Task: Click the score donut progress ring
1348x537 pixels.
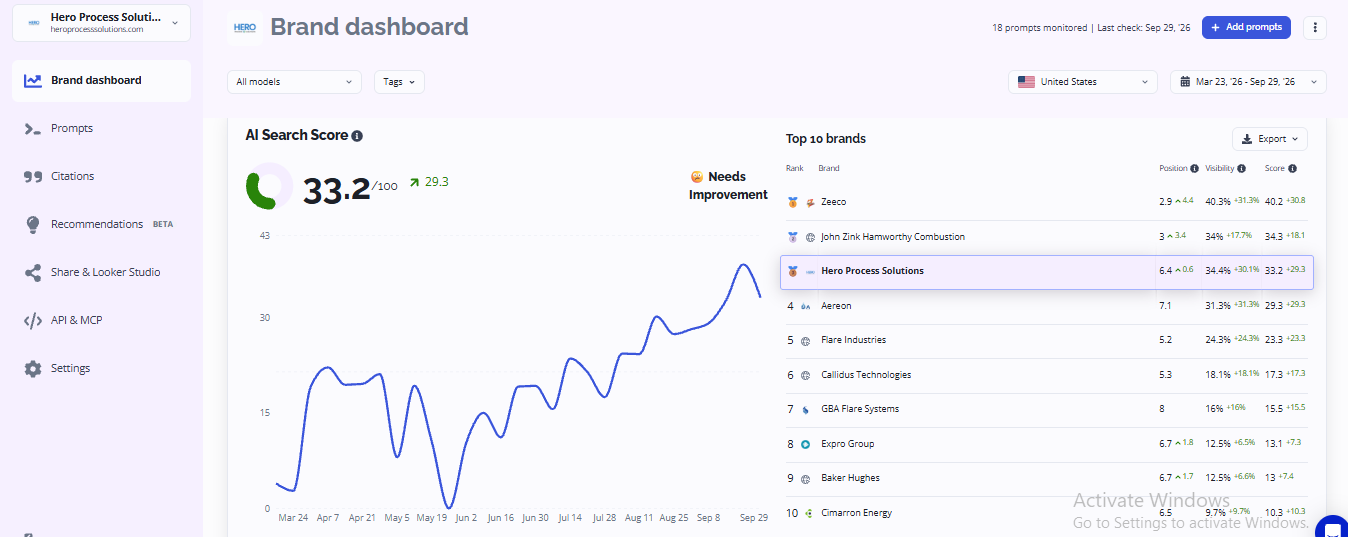Action: click(x=269, y=187)
